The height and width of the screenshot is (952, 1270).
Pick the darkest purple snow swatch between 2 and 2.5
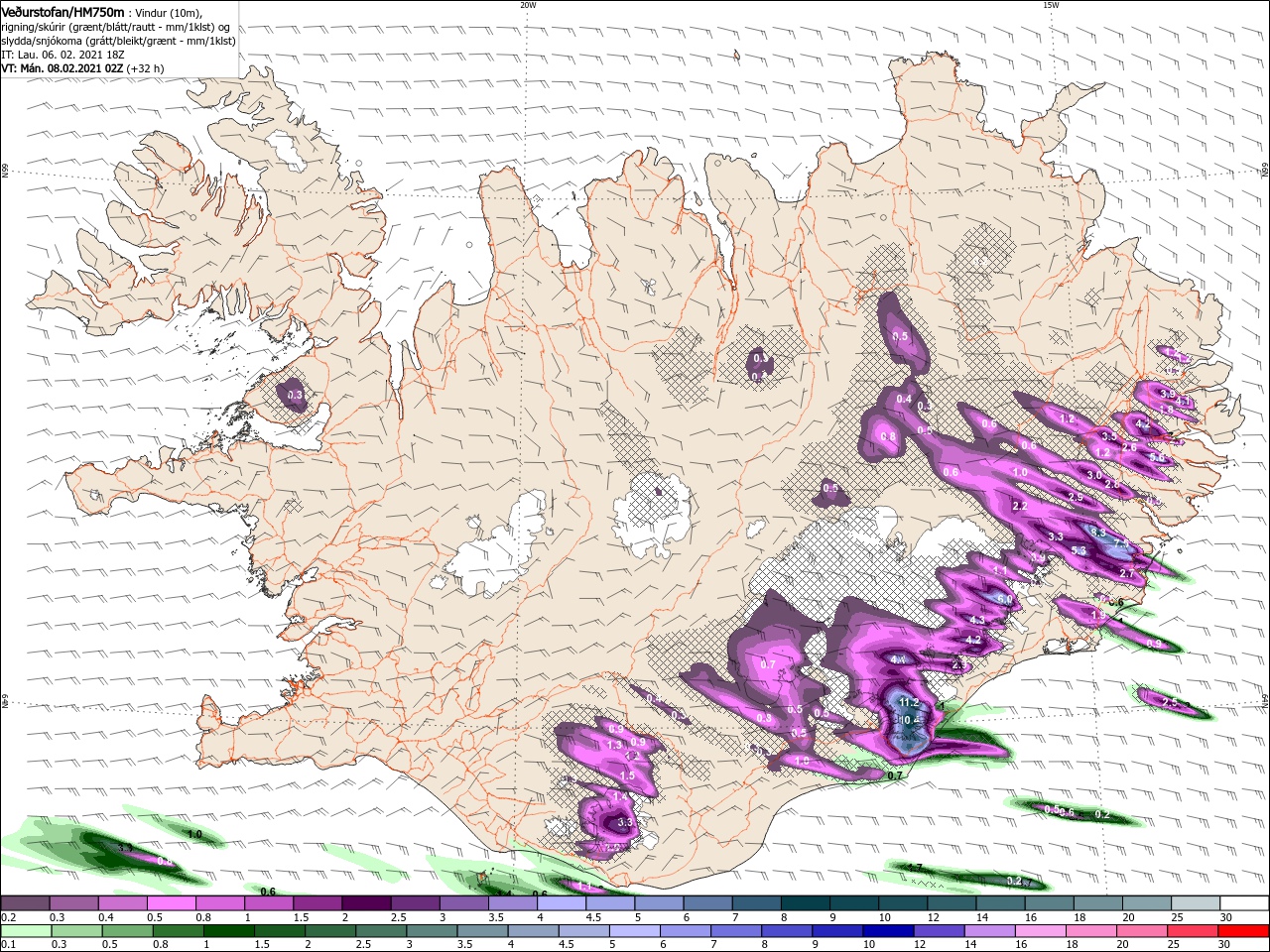pyautogui.click(x=366, y=902)
